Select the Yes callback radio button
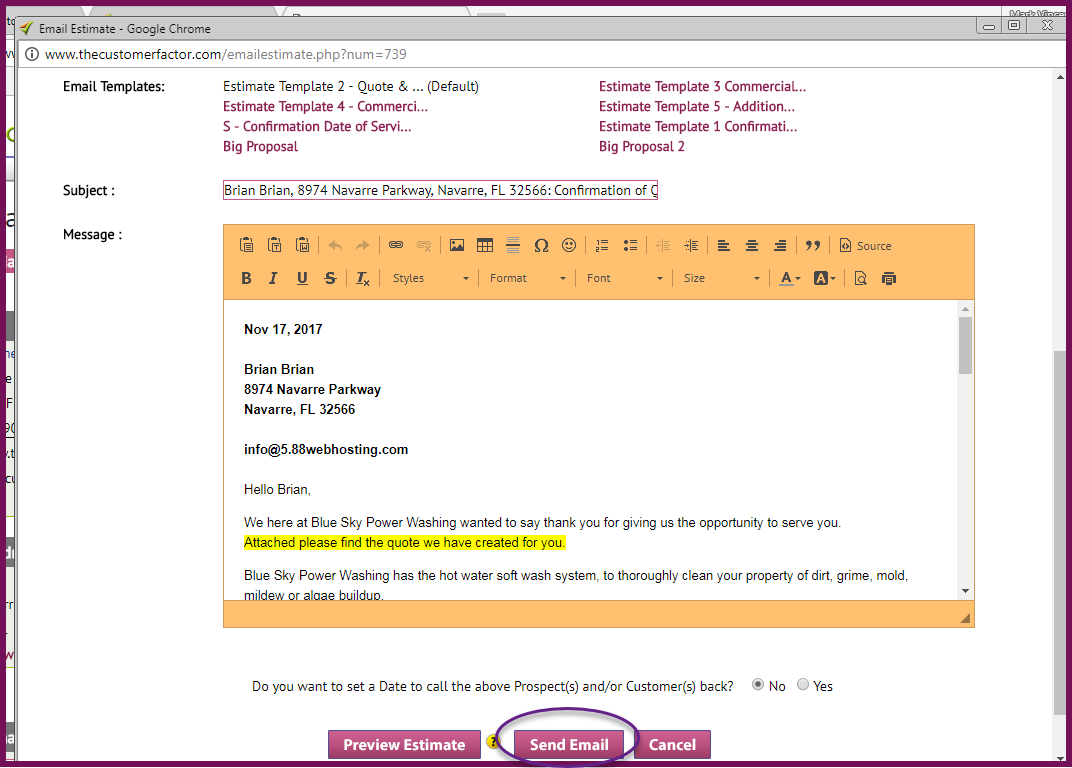The width and height of the screenshot is (1072, 768). tap(803, 685)
